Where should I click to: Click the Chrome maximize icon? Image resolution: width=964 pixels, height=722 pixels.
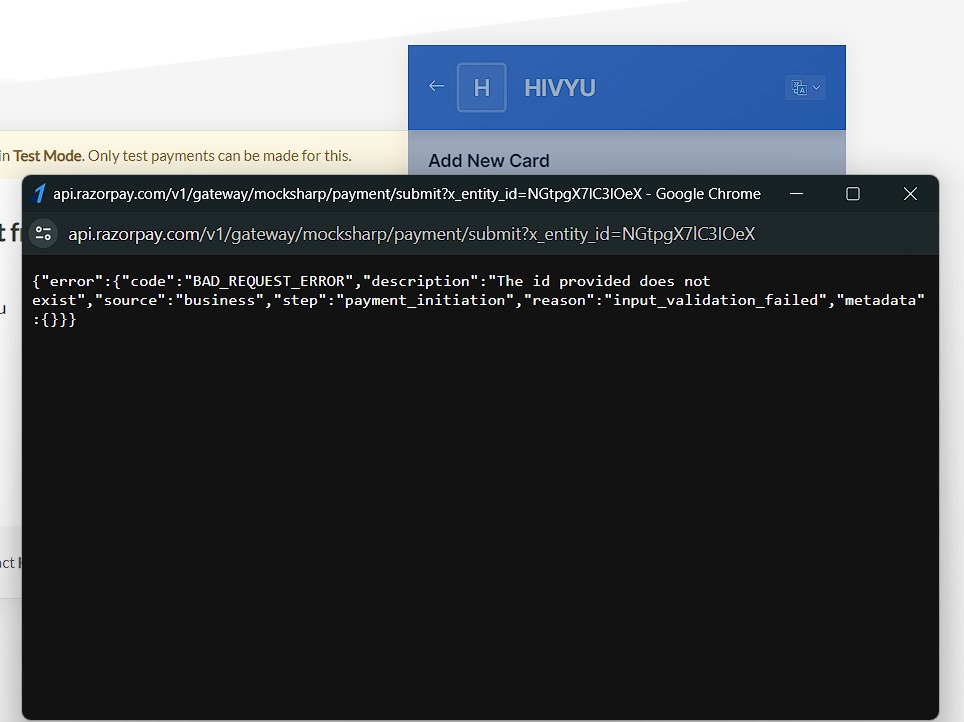pos(852,193)
